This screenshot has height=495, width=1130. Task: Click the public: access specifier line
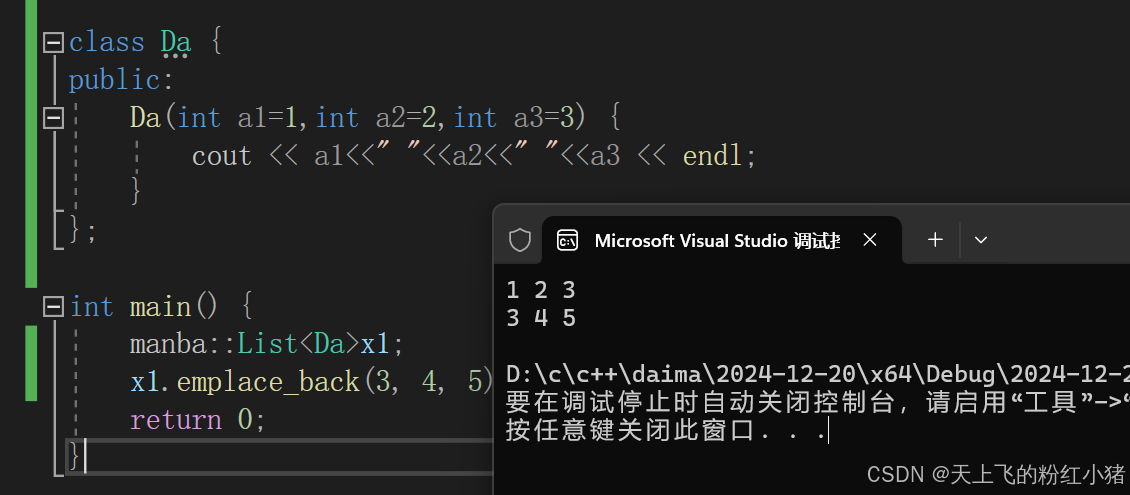(x=121, y=80)
